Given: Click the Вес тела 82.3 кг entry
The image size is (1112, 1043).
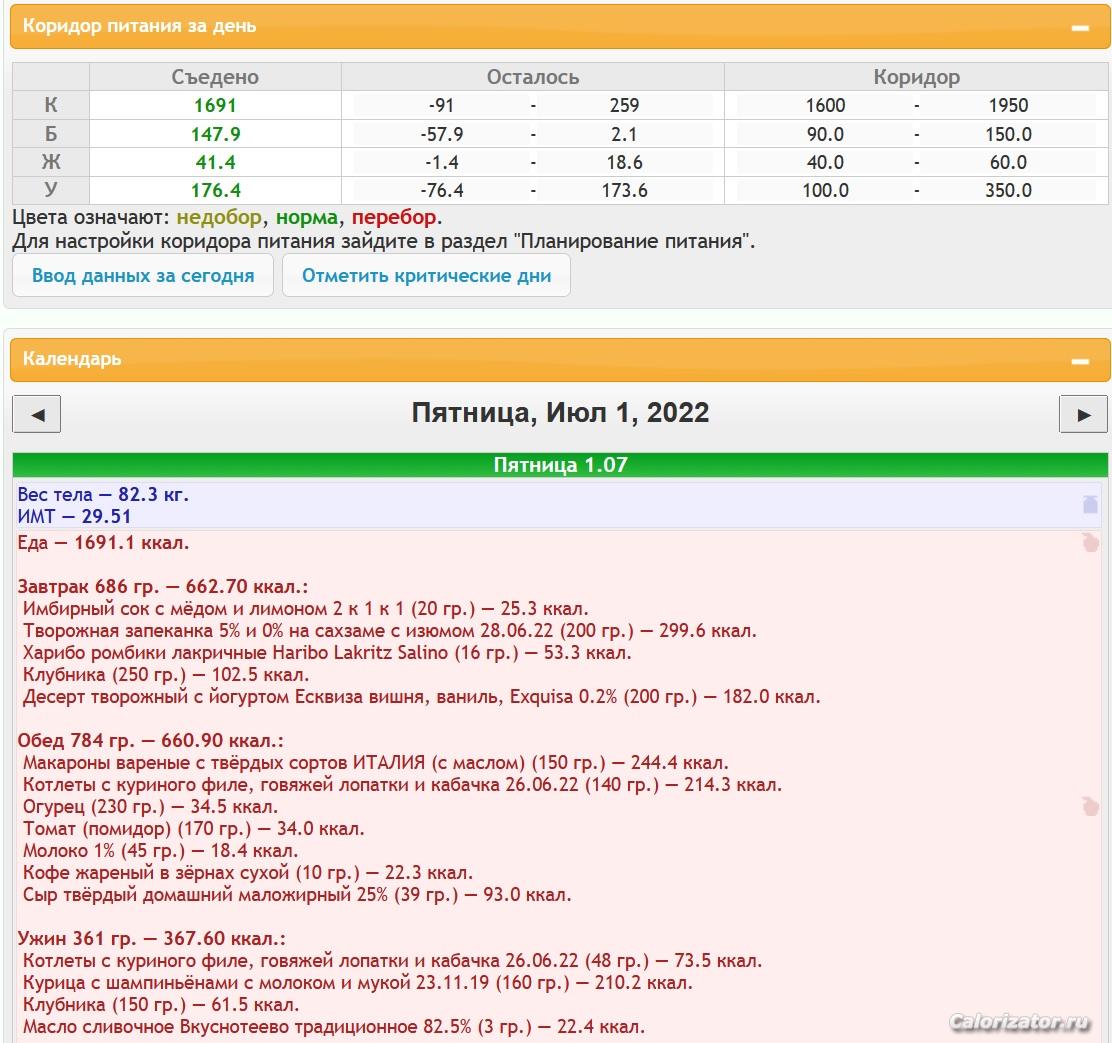Looking at the screenshot, I should click(x=103, y=495).
